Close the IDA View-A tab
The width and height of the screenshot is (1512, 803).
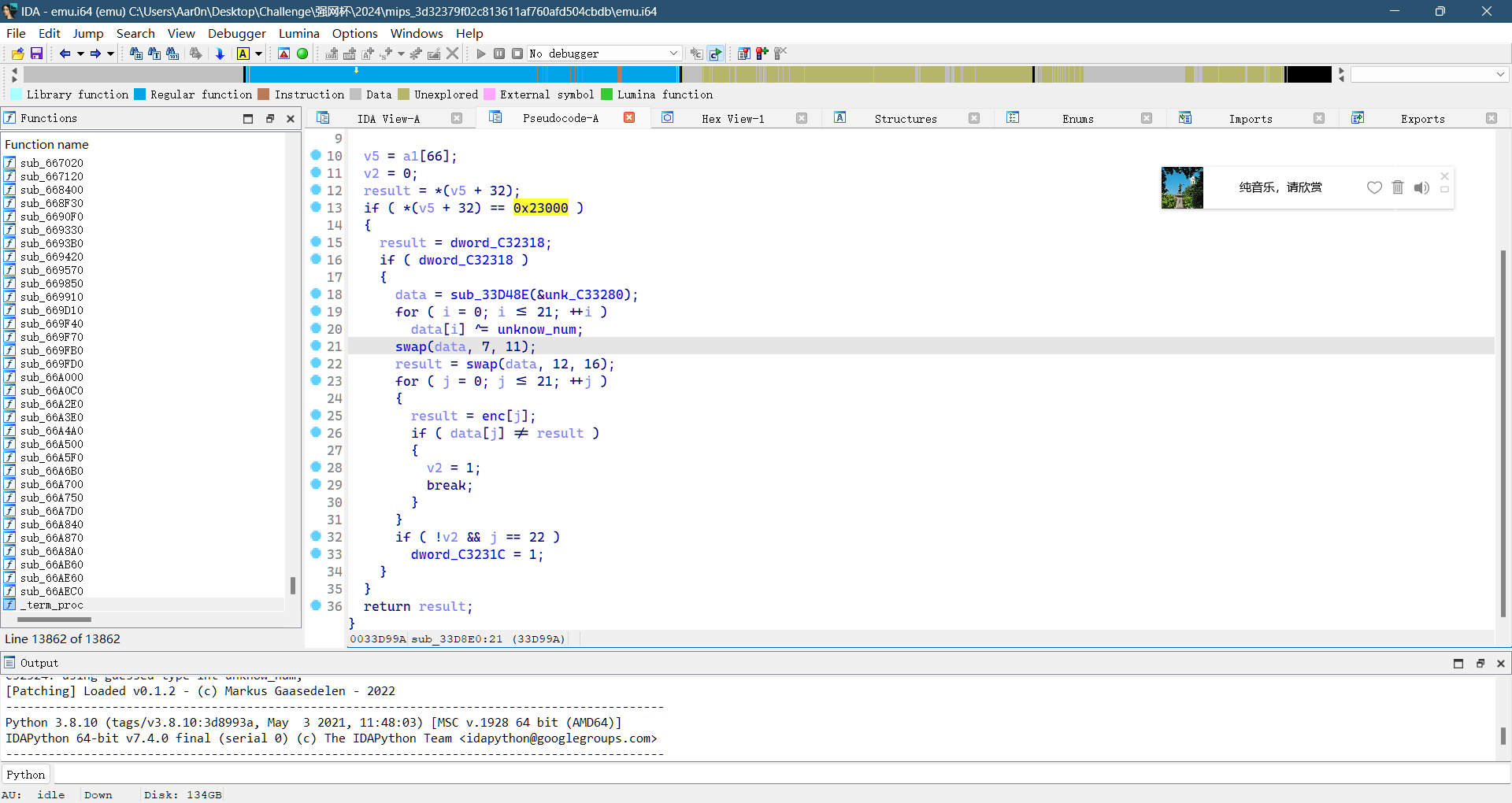point(457,118)
